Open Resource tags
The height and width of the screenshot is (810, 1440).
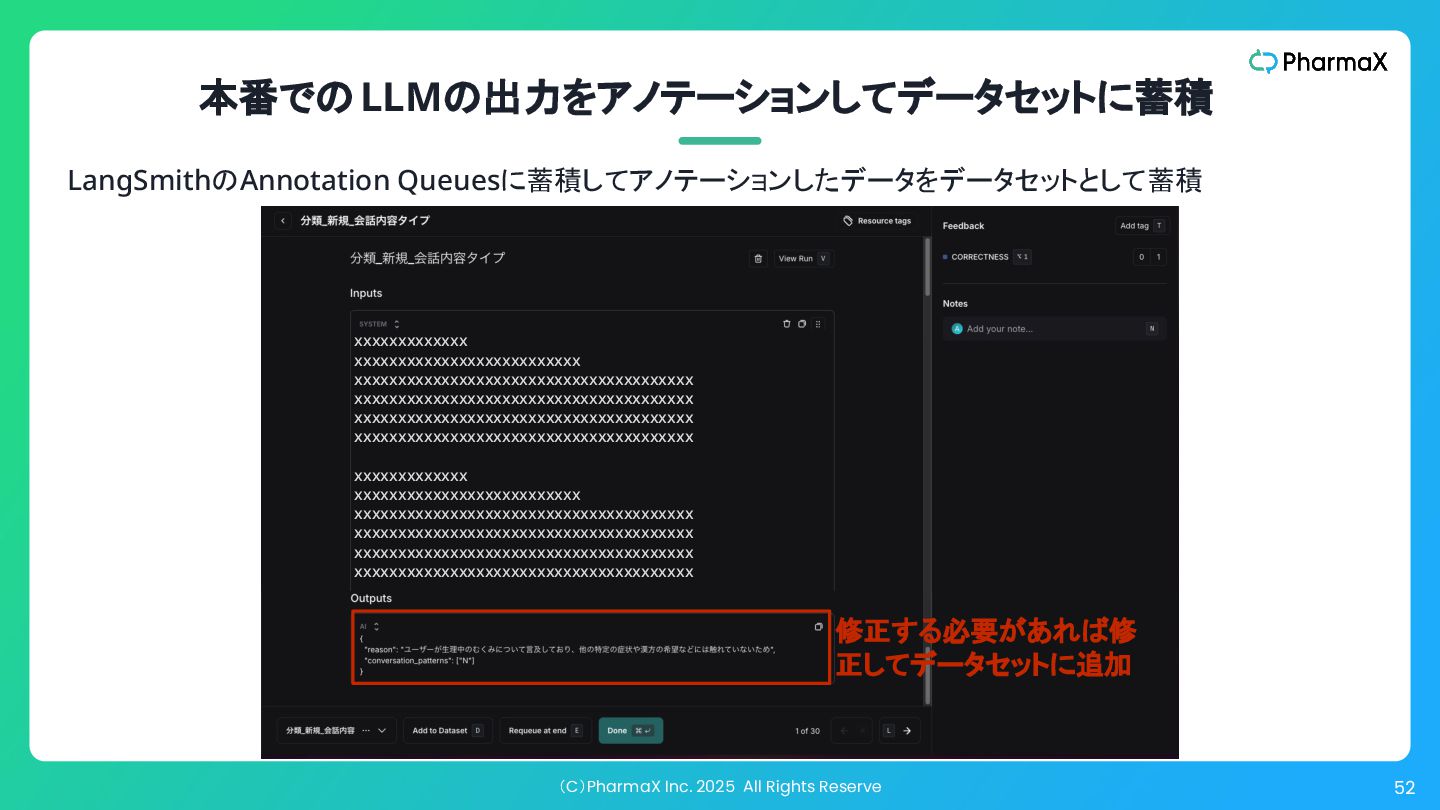[877, 221]
